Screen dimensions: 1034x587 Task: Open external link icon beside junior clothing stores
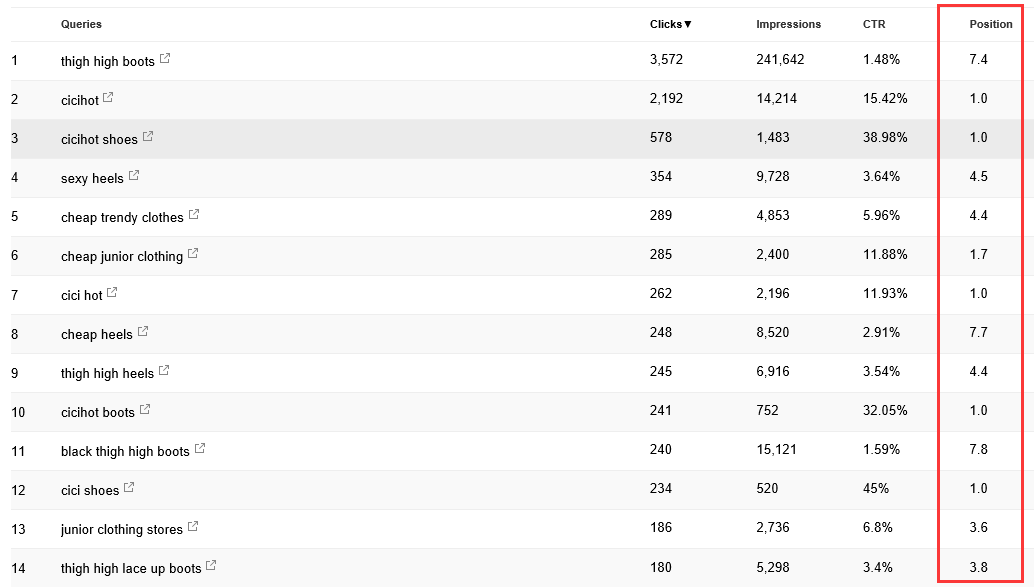click(x=193, y=526)
